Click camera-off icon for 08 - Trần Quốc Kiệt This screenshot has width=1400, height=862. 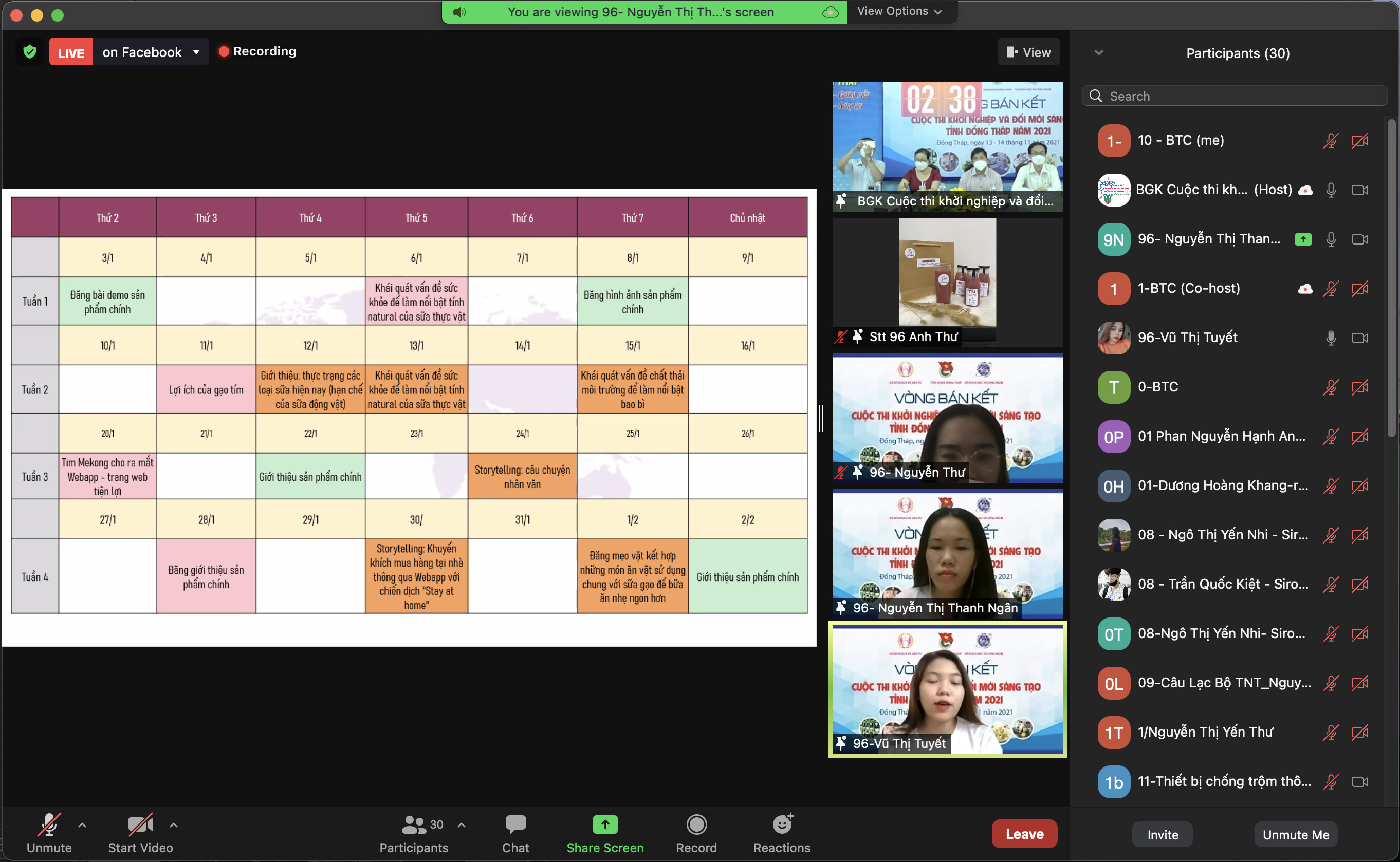coord(1360,585)
